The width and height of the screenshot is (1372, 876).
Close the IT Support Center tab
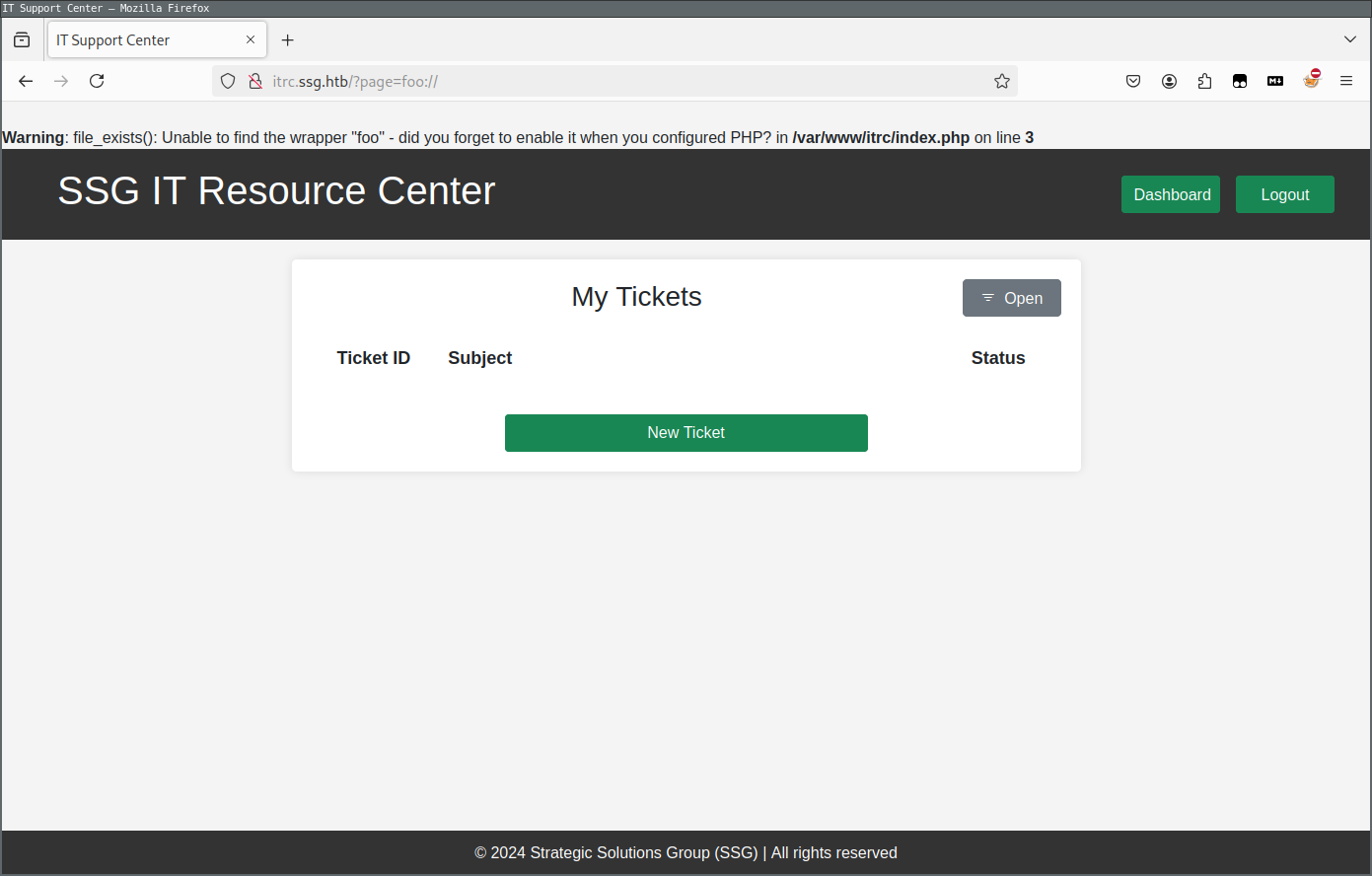pyautogui.click(x=251, y=39)
